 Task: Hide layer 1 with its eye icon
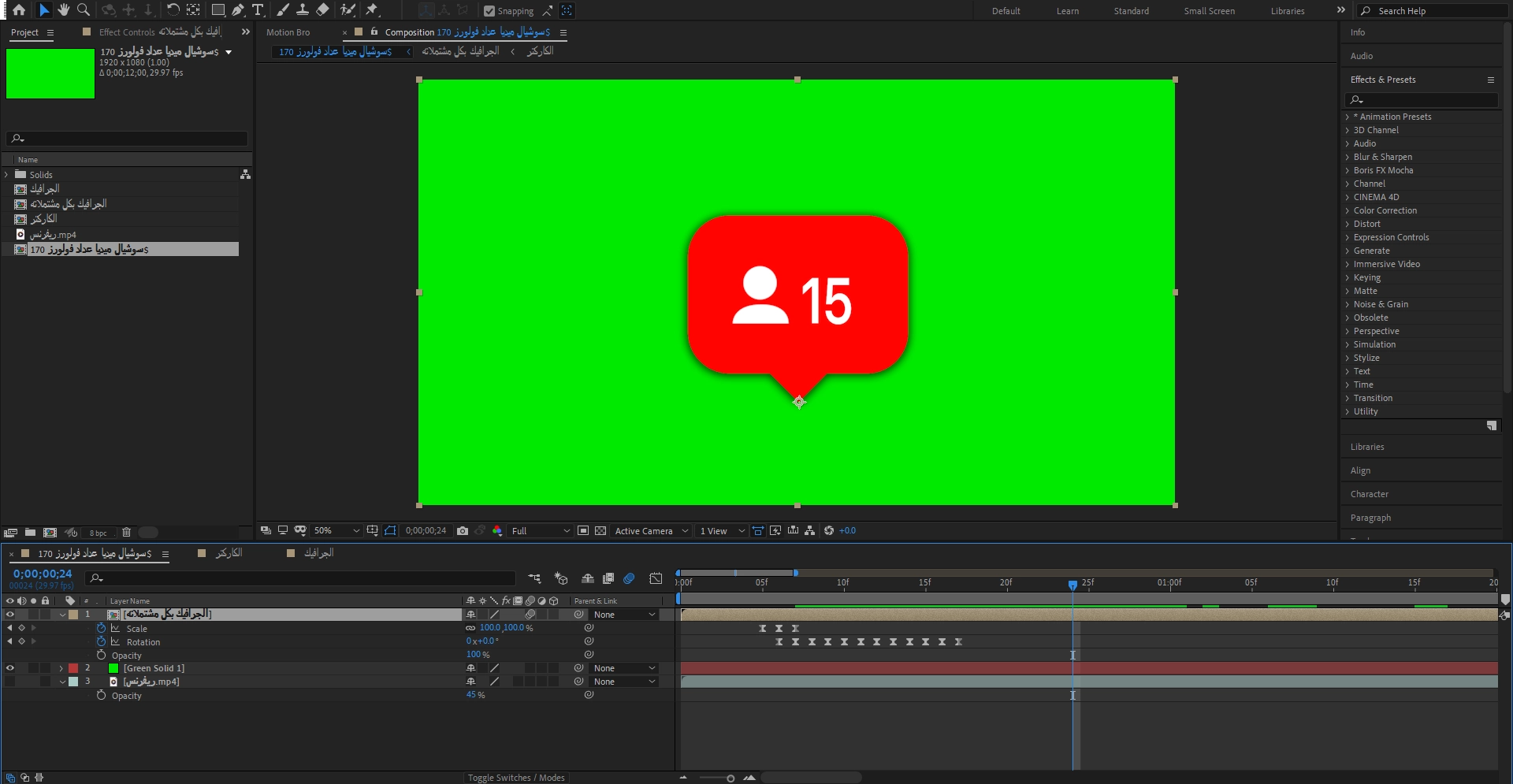click(x=10, y=615)
